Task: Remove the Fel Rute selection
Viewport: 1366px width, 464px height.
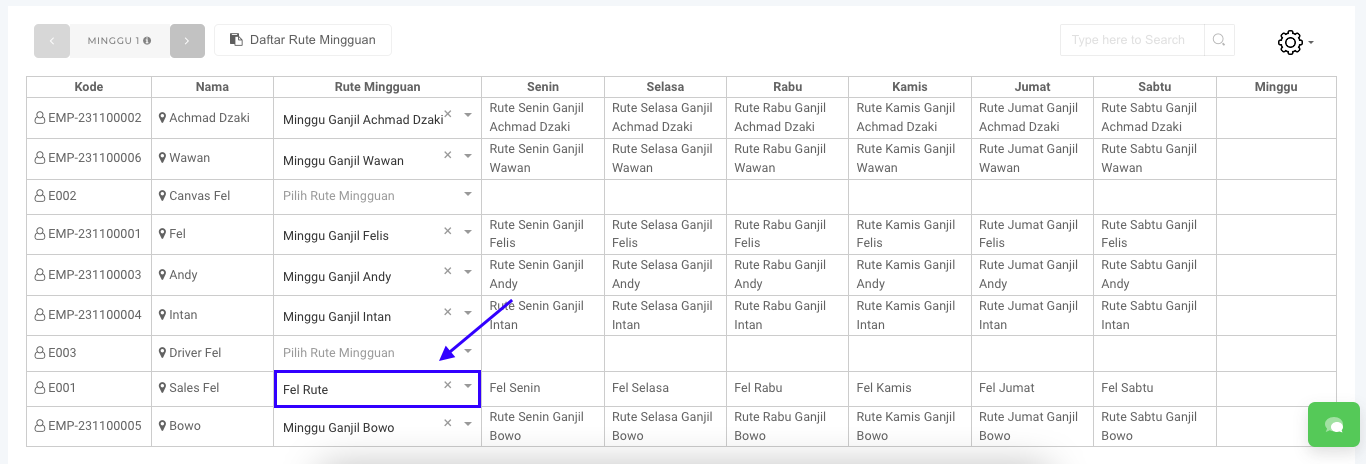Action: (448, 385)
